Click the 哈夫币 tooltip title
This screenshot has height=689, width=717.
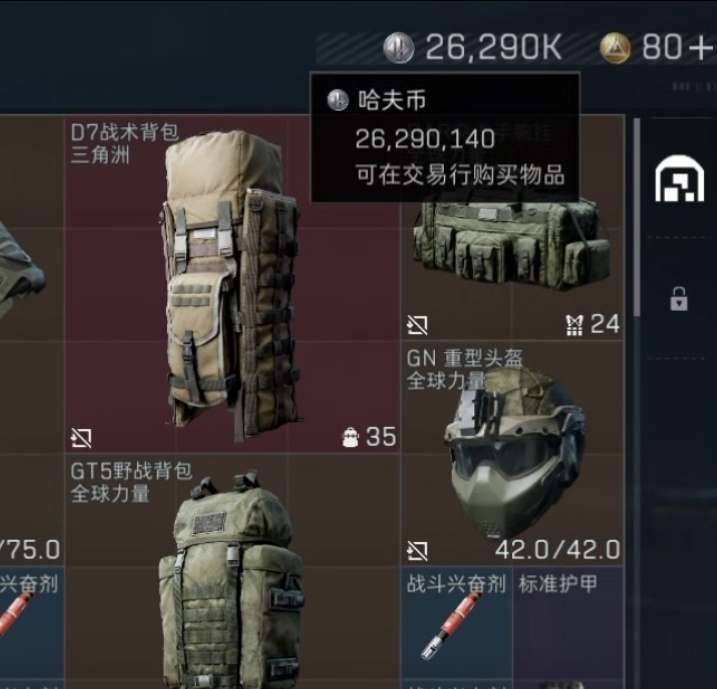[392, 100]
